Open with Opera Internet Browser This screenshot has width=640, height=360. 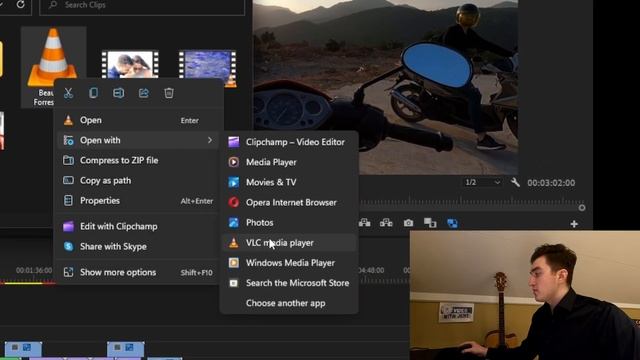pos(289,202)
